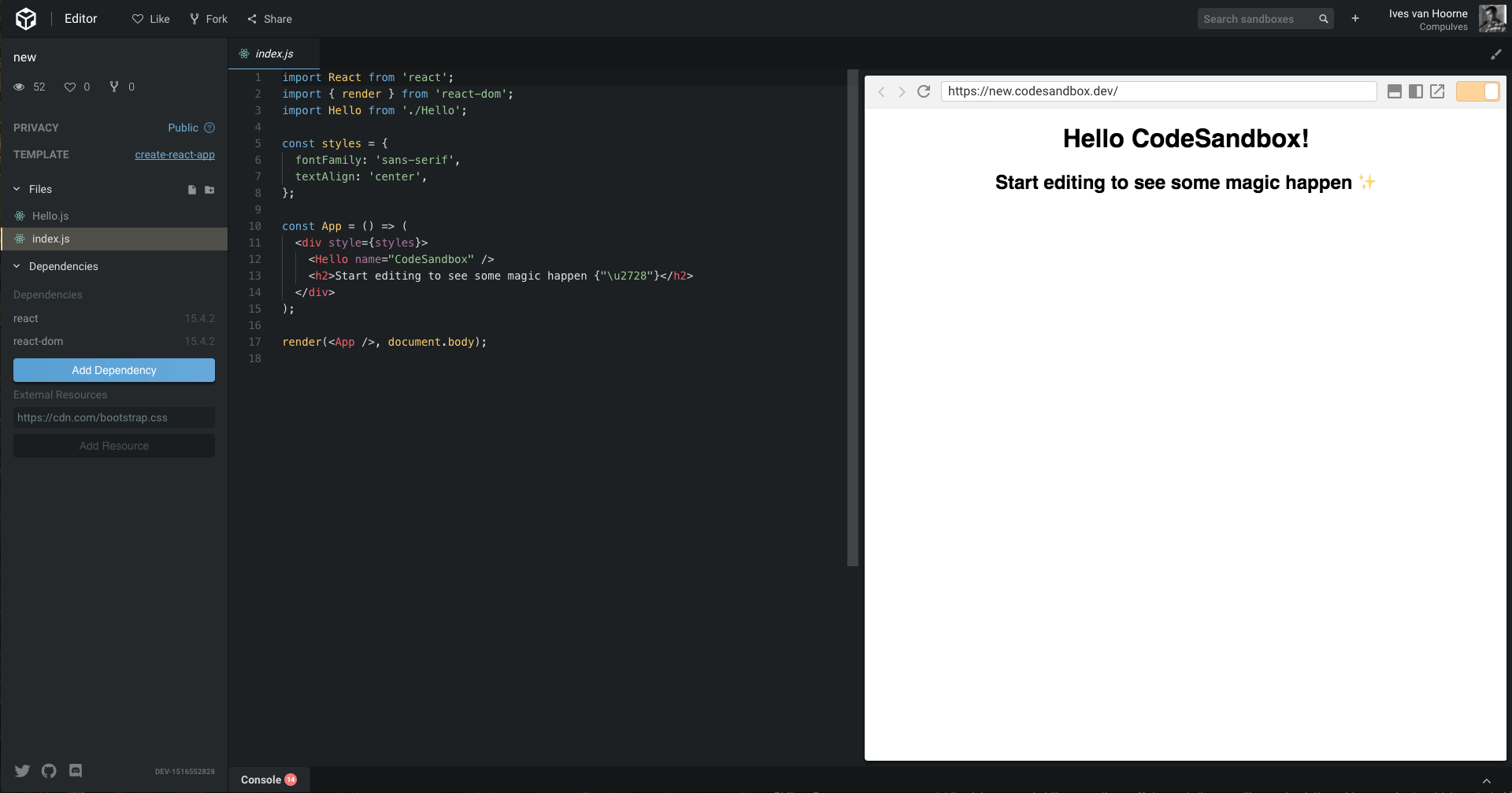This screenshot has width=1512, height=793.
Task: Click the editor preferences brush icon
Action: click(x=1496, y=54)
